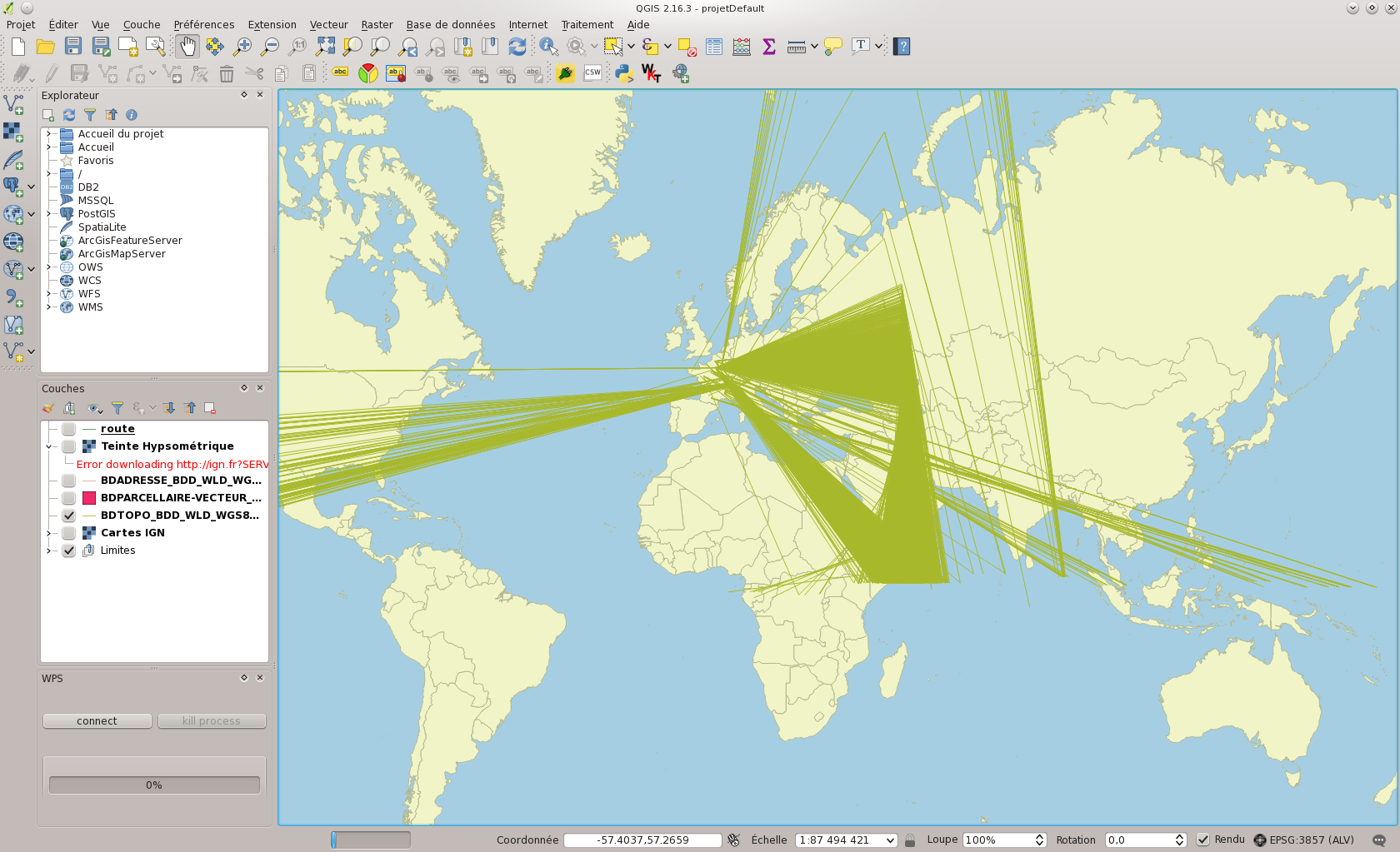Select the Favoris item in Explorateur
Viewport: 1400px width, 852px height.
point(96,161)
